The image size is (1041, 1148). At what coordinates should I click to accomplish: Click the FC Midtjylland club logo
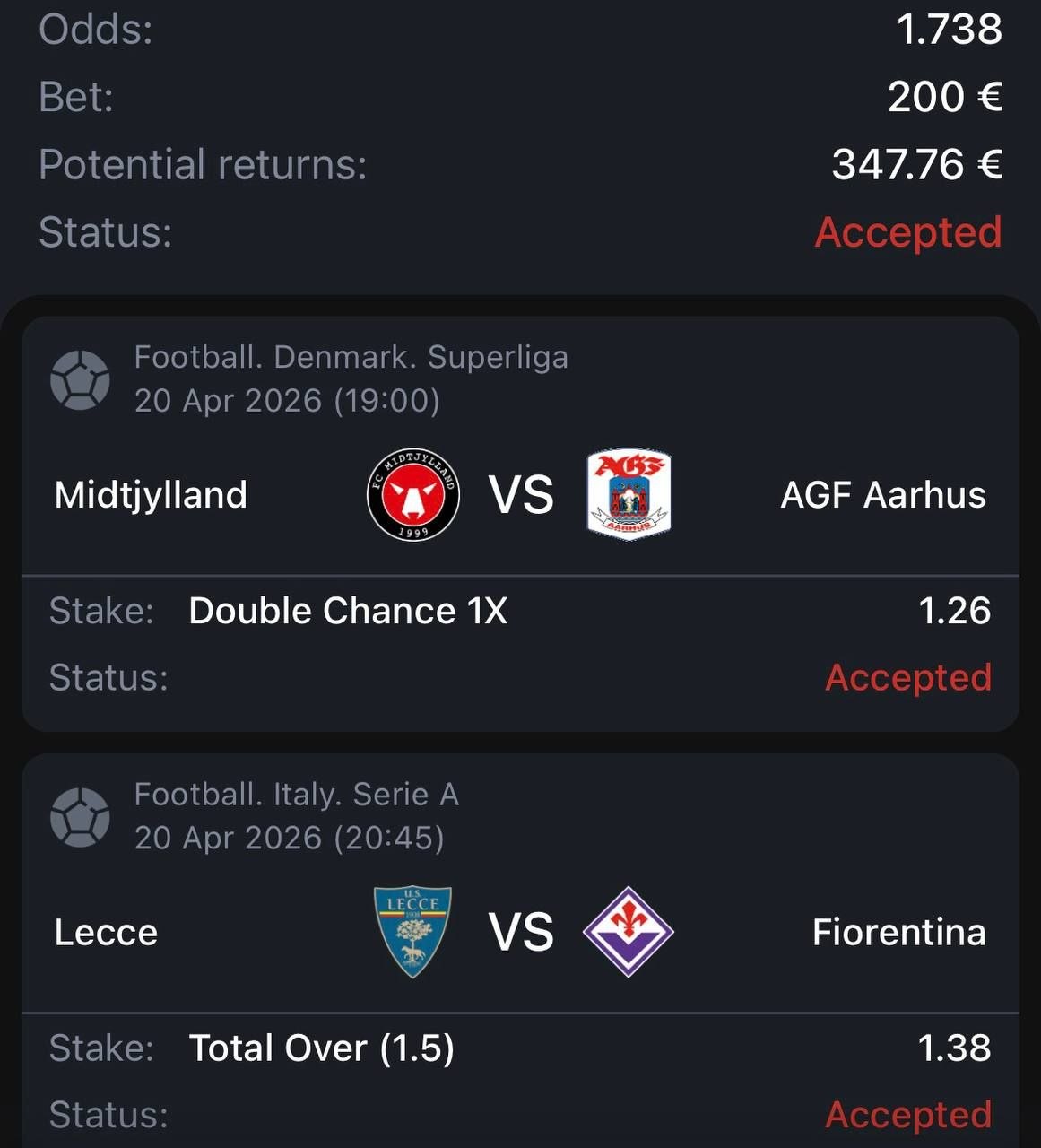(413, 495)
